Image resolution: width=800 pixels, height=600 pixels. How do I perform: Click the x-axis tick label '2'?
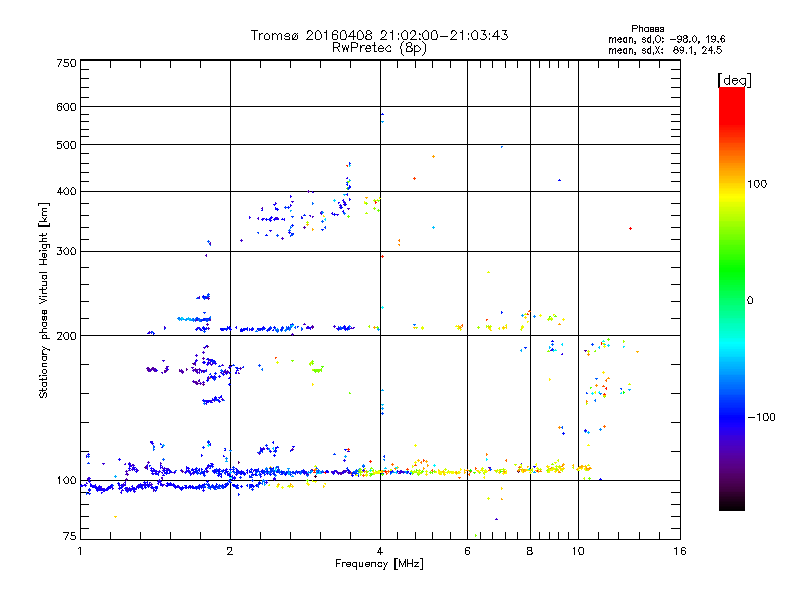point(230,551)
